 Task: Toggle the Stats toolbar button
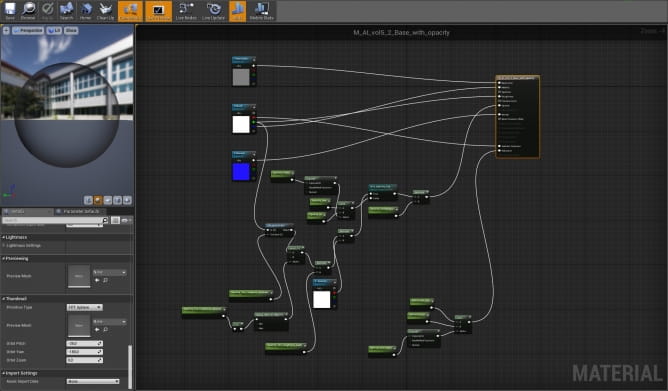point(238,11)
